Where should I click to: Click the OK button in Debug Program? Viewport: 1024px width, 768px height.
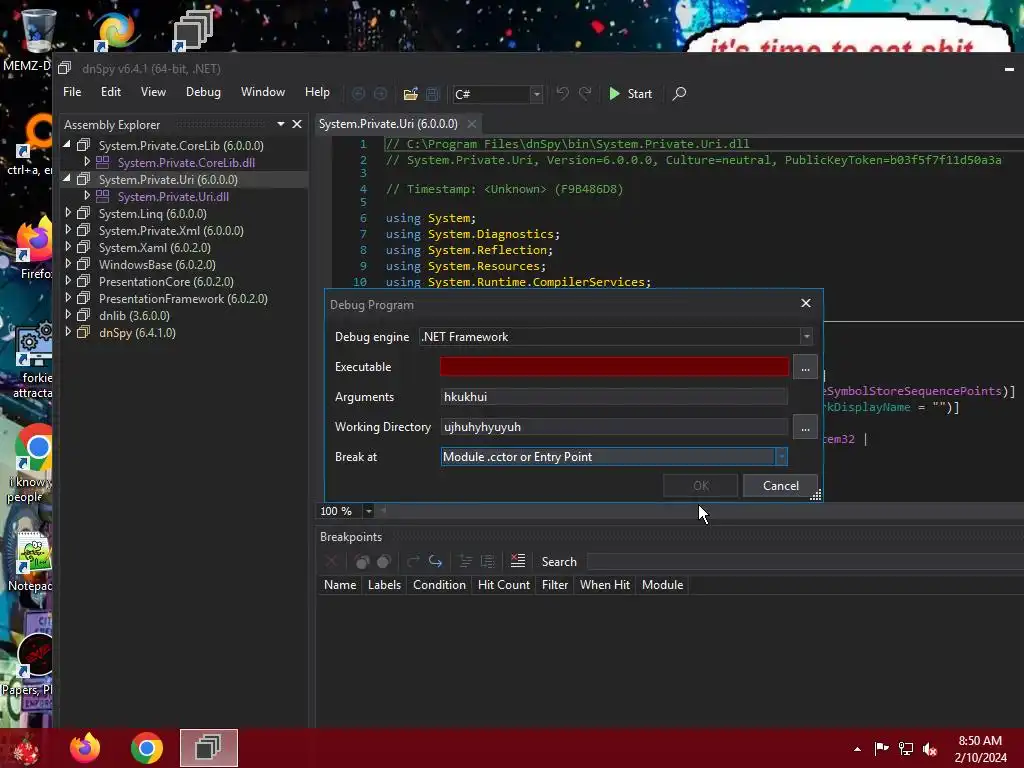701,485
